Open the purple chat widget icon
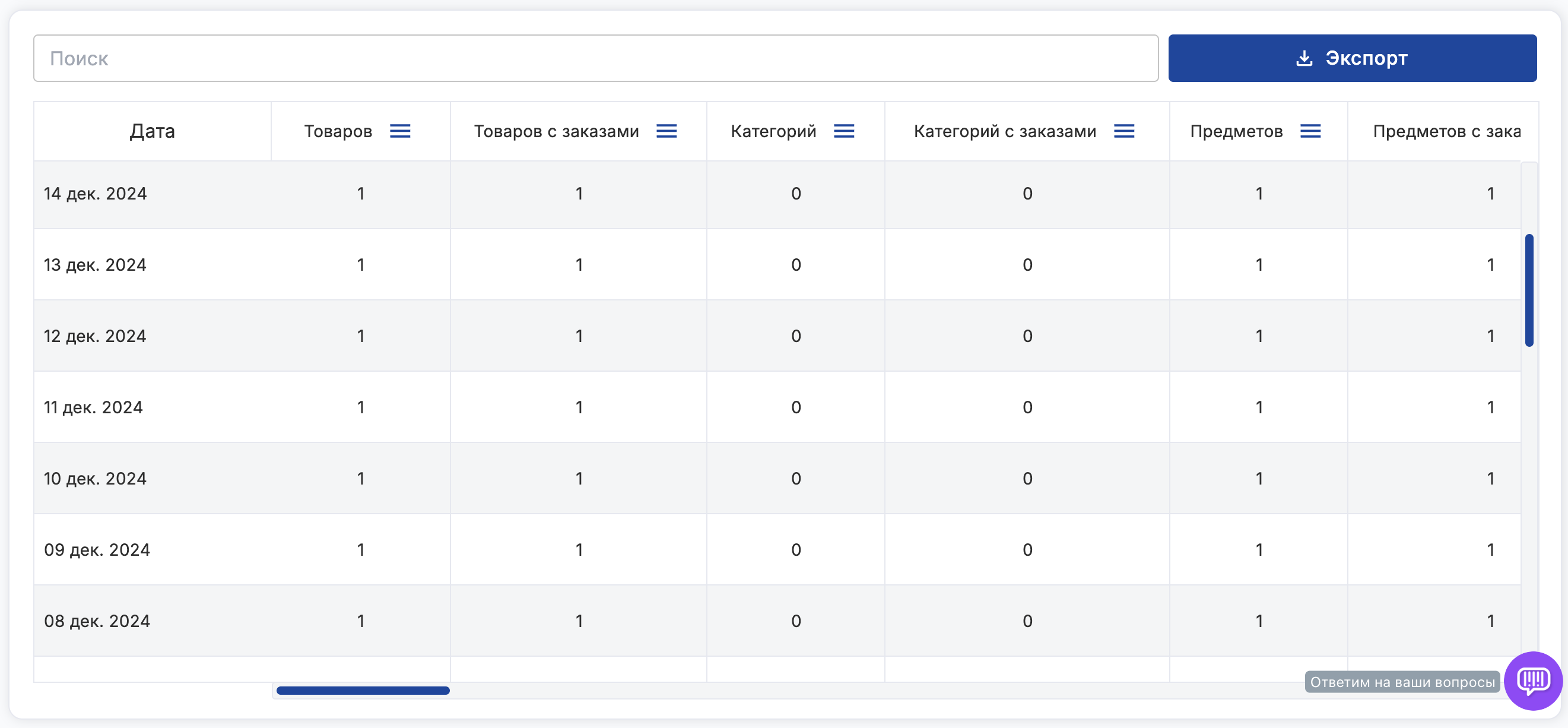This screenshot has width=1568, height=728. click(x=1533, y=680)
